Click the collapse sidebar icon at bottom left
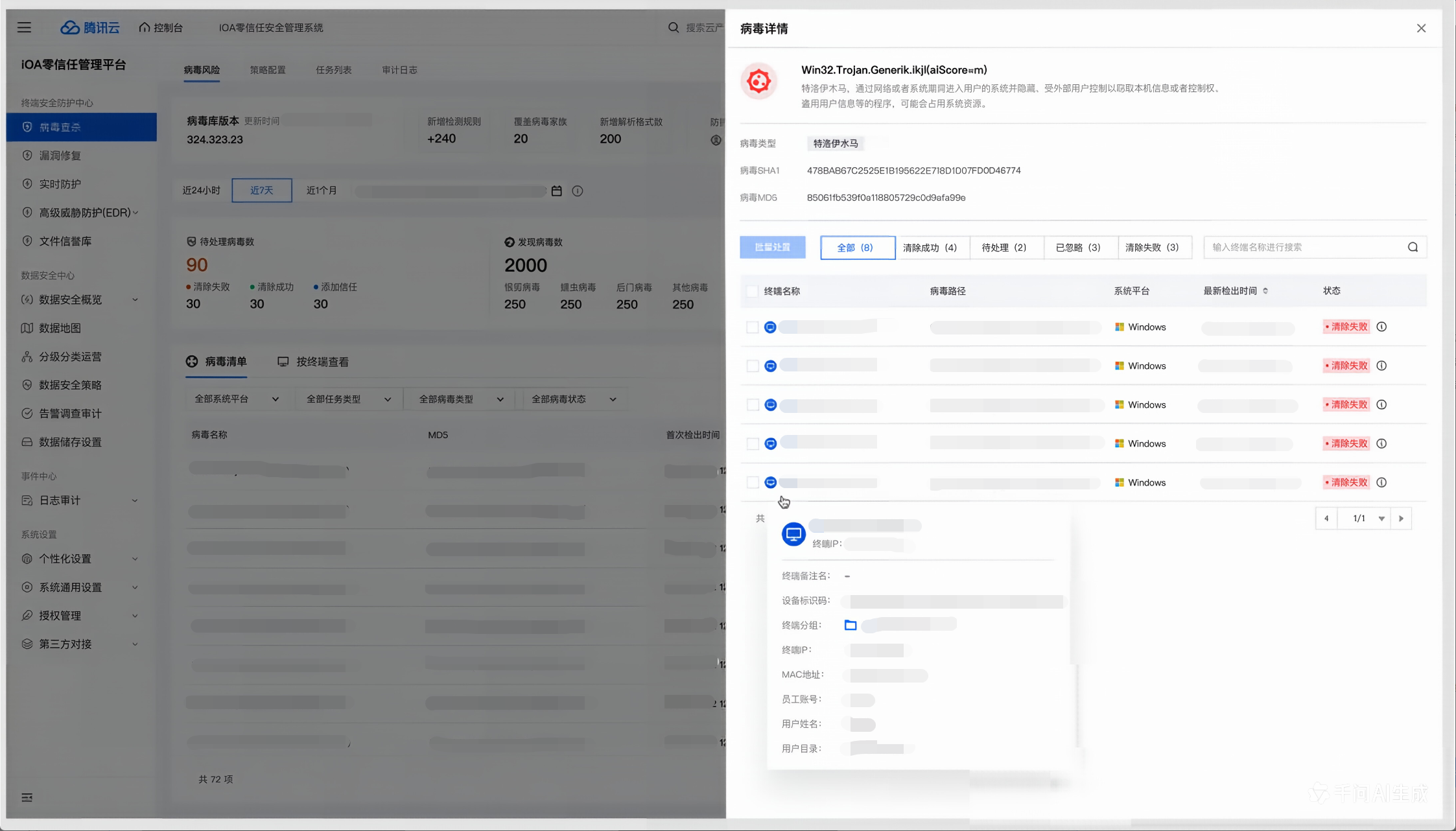The height and width of the screenshot is (831, 1456). (27, 797)
